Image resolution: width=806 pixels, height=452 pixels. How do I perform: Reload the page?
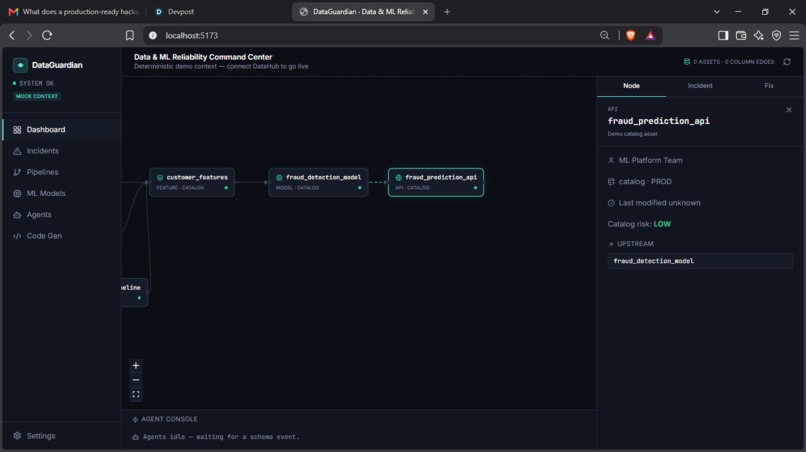coord(47,35)
